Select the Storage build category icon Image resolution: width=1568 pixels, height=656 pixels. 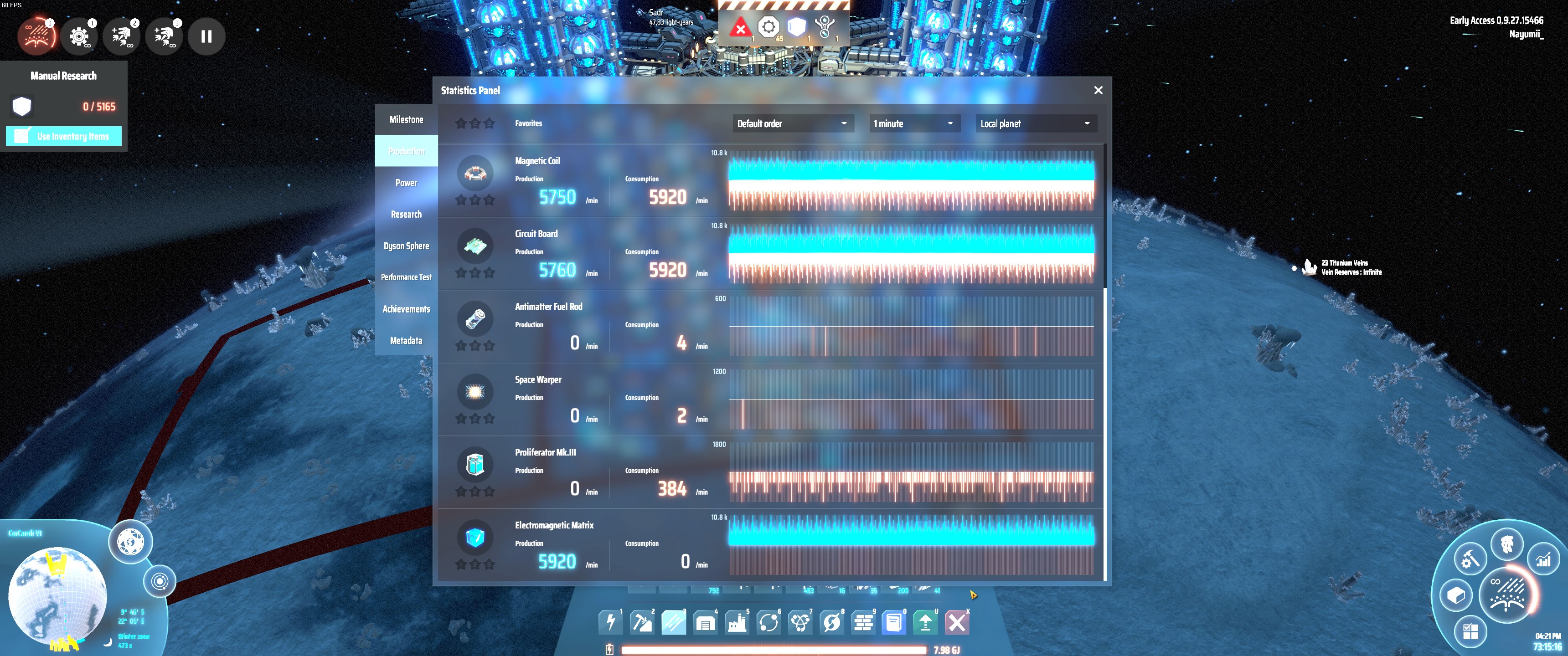tap(705, 622)
